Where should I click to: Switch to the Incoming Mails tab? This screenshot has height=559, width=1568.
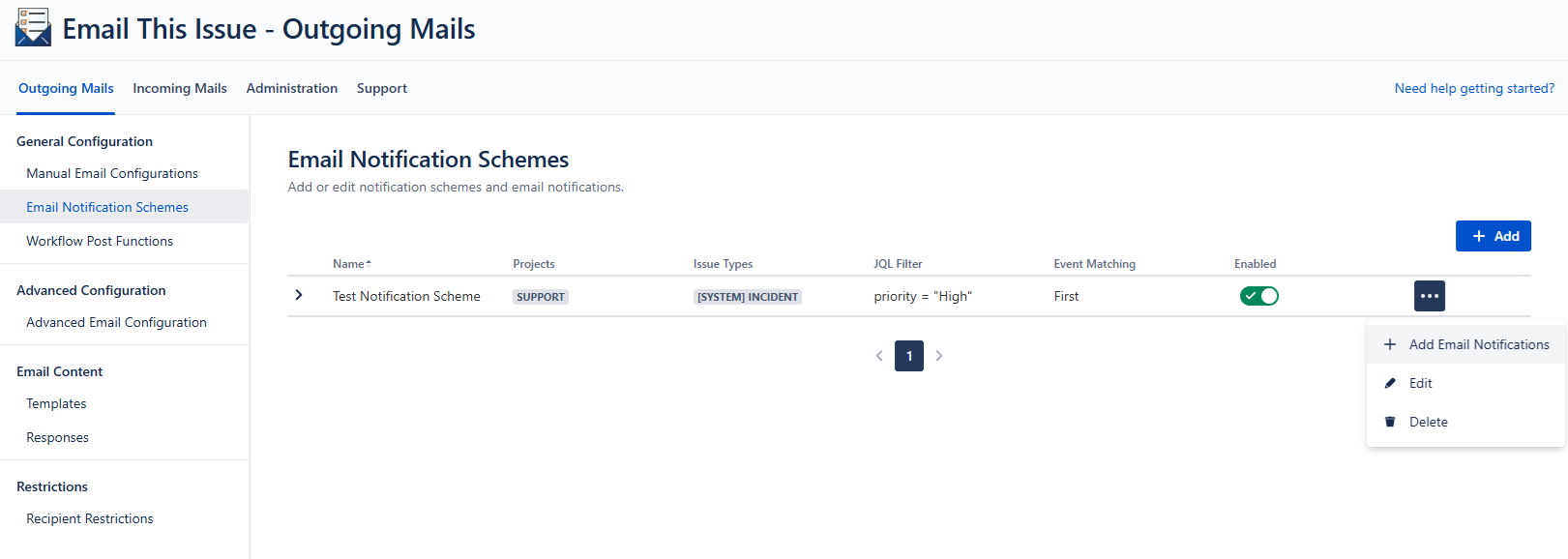click(180, 88)
